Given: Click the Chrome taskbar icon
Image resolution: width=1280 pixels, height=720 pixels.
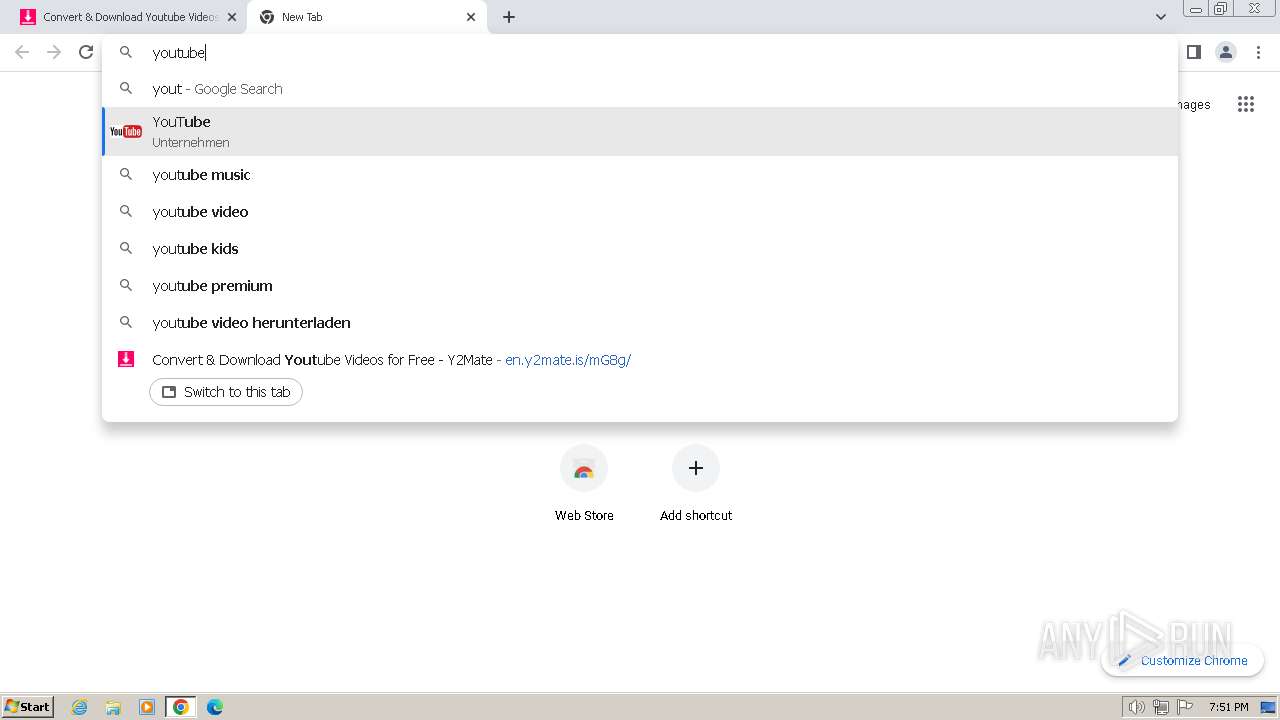Looking at the screenshot, I should (x=181, y=707).
